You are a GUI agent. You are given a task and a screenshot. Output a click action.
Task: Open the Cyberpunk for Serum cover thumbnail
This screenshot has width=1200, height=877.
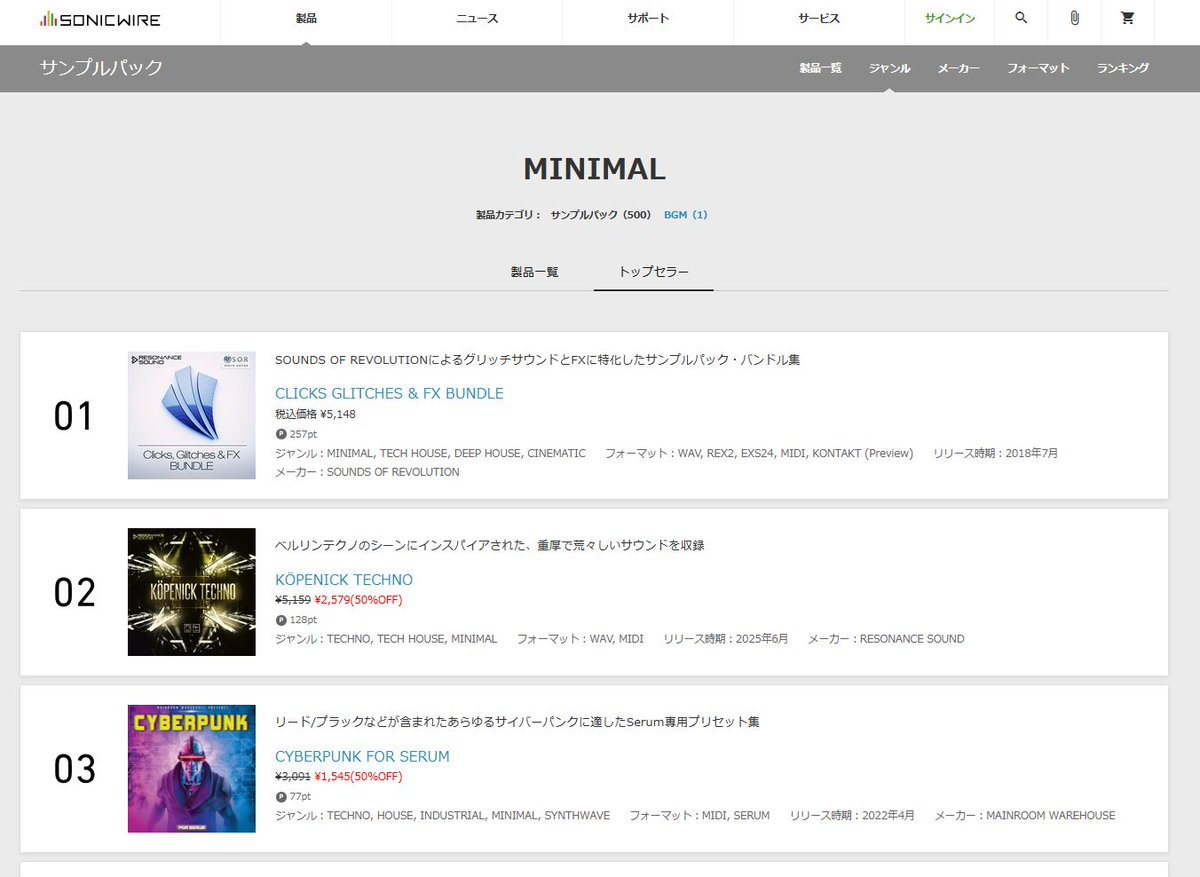pyautogui.click(x=192, y=768)
